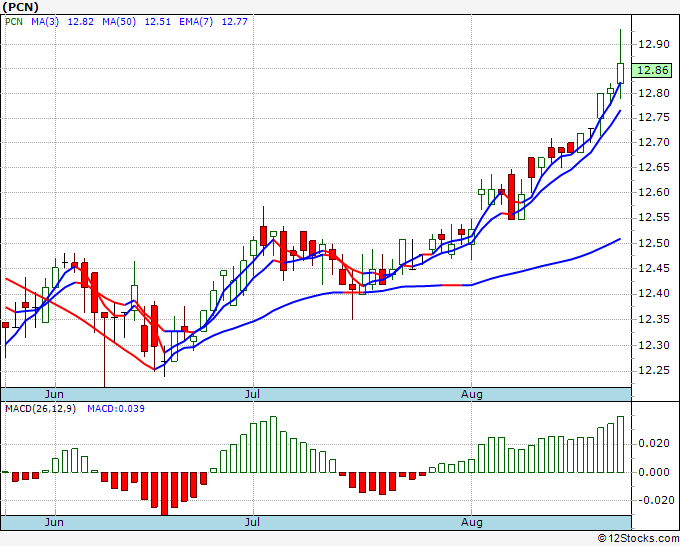The image size is (680, 546).
Task: Click the 12.90 price axis label
Action: tap(654, 44)
